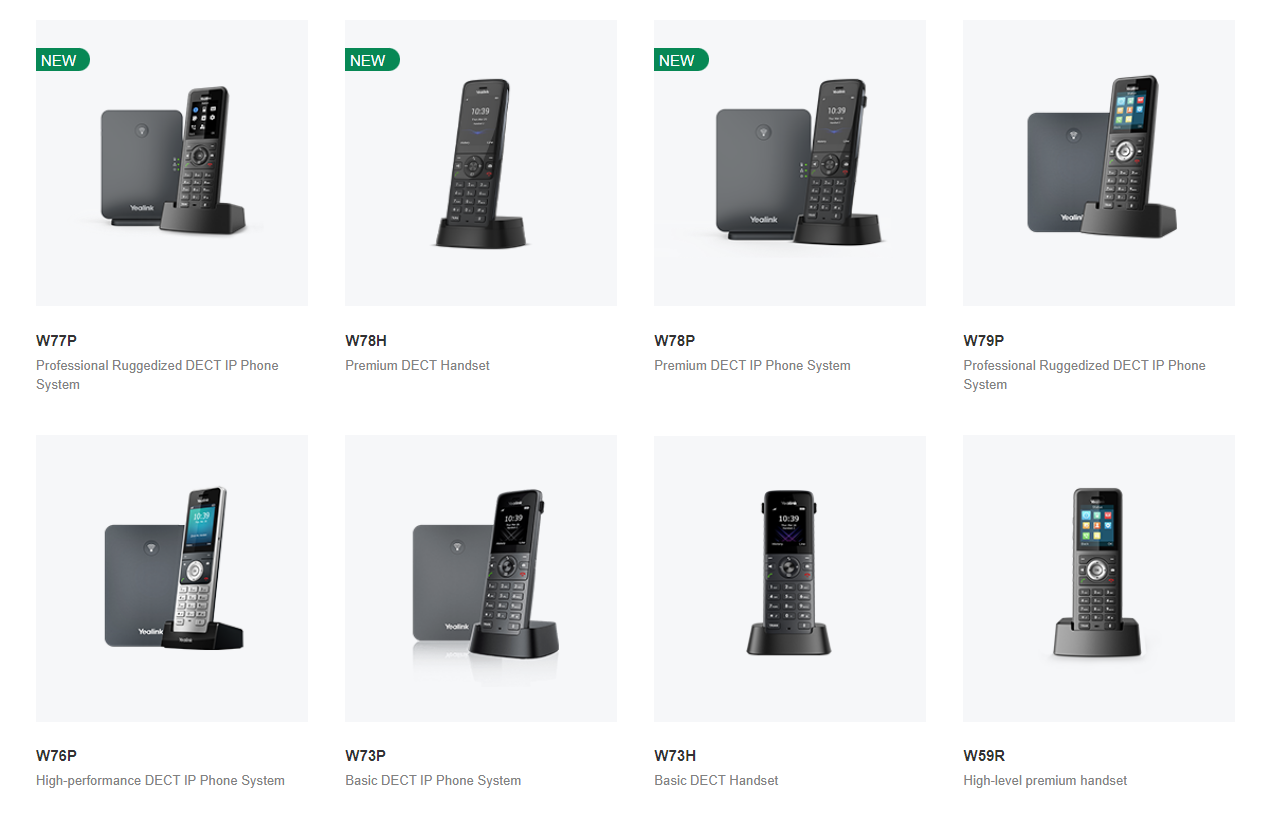The width and height of the screenshot is (1268, 817).
Task: Click the NEW badge on W77P
Action: 62,60
